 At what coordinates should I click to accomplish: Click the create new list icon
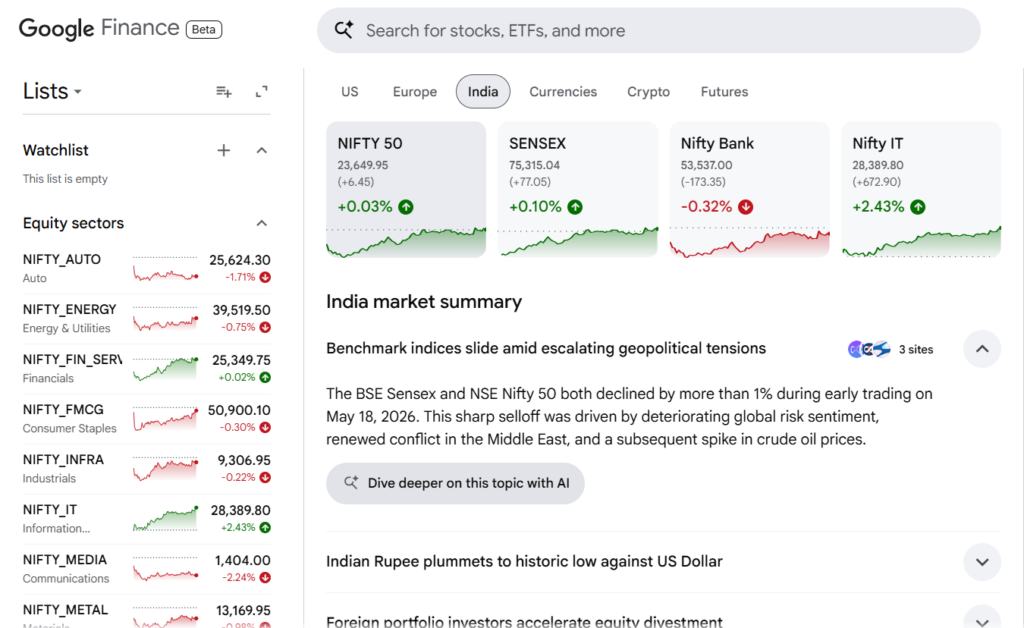(x=224, y=91)
